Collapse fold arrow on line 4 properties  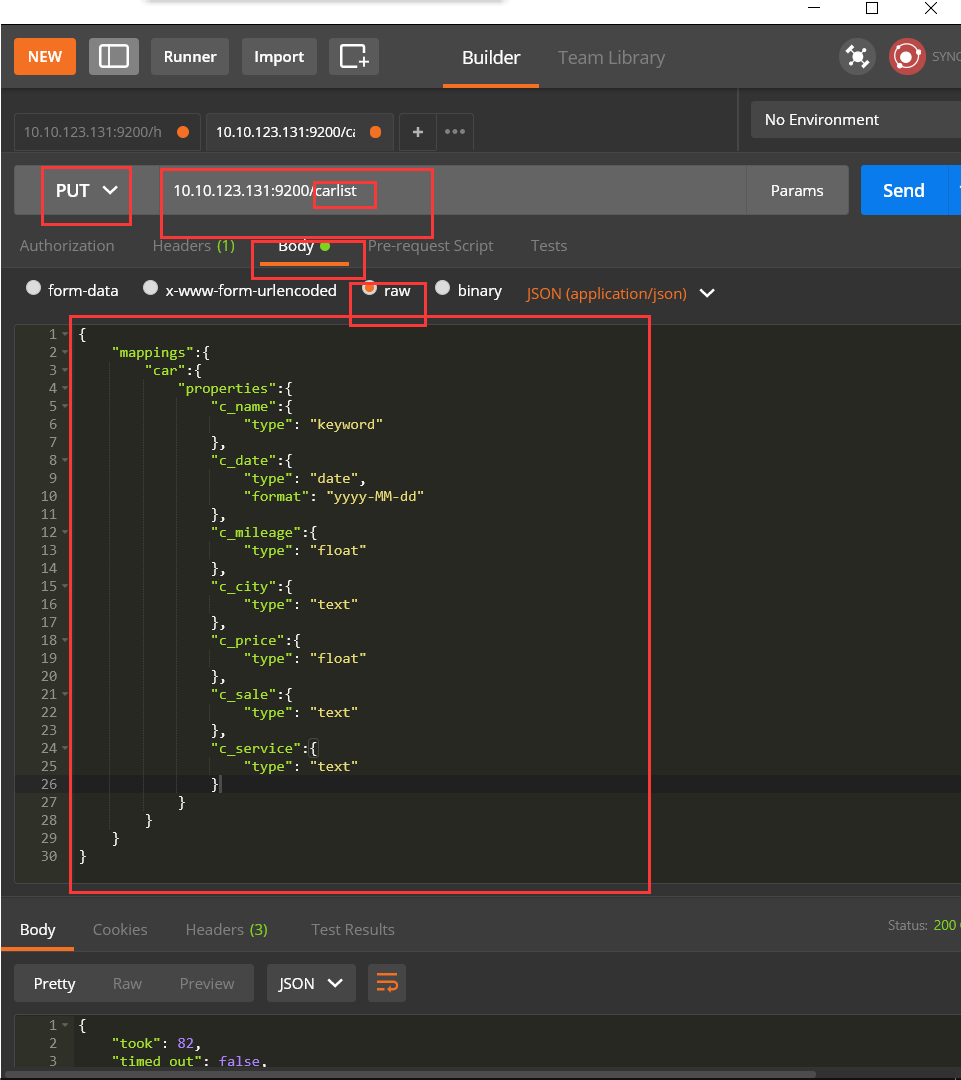65,388
